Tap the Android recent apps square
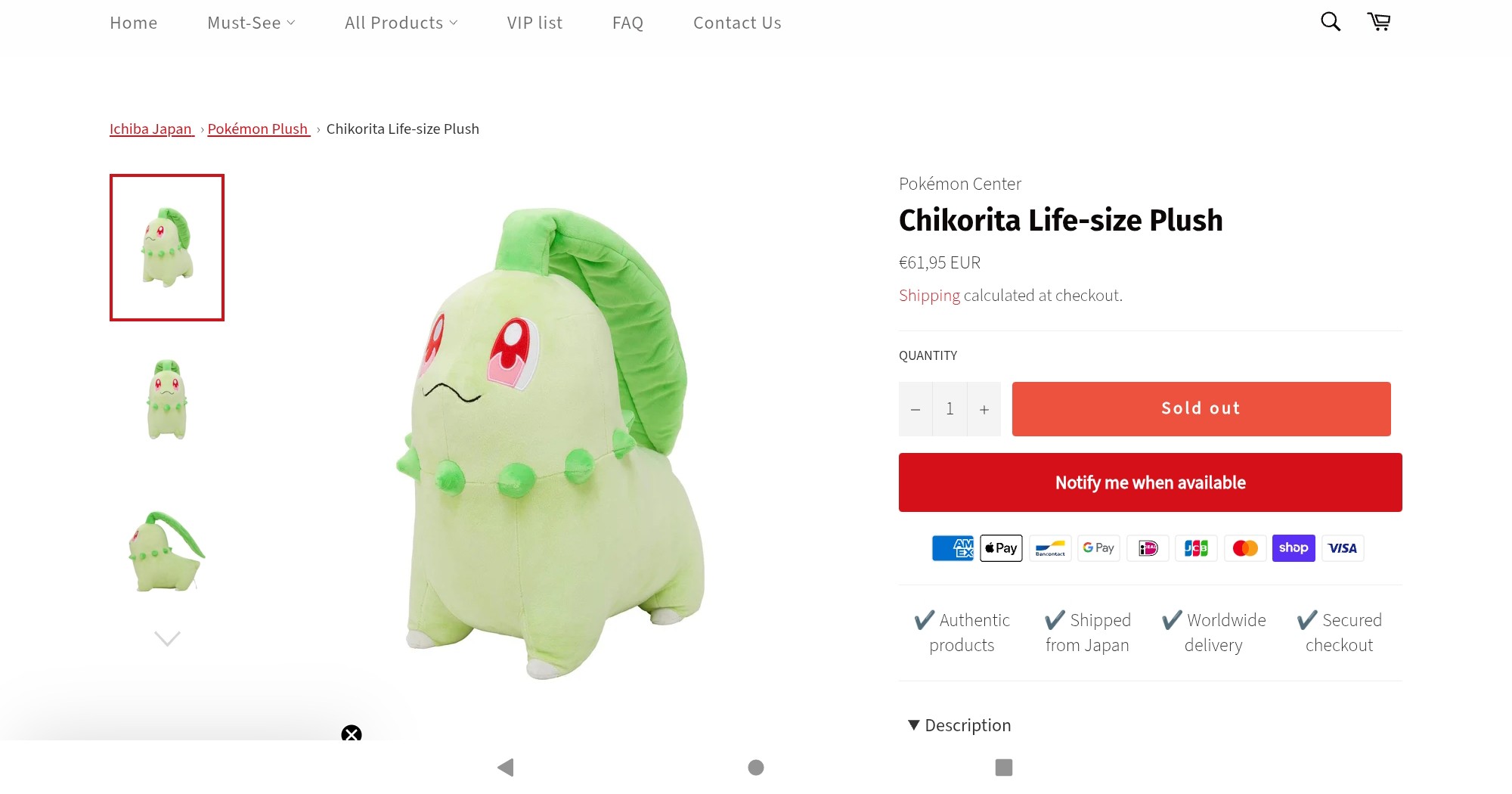 pos(1004,768)
